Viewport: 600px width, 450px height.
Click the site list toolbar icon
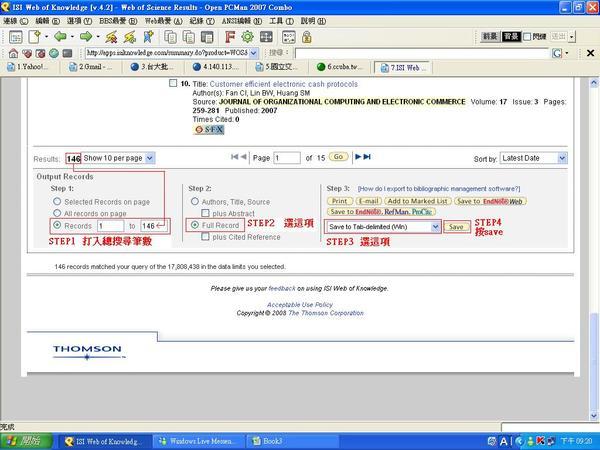click(x=16, y=37)
